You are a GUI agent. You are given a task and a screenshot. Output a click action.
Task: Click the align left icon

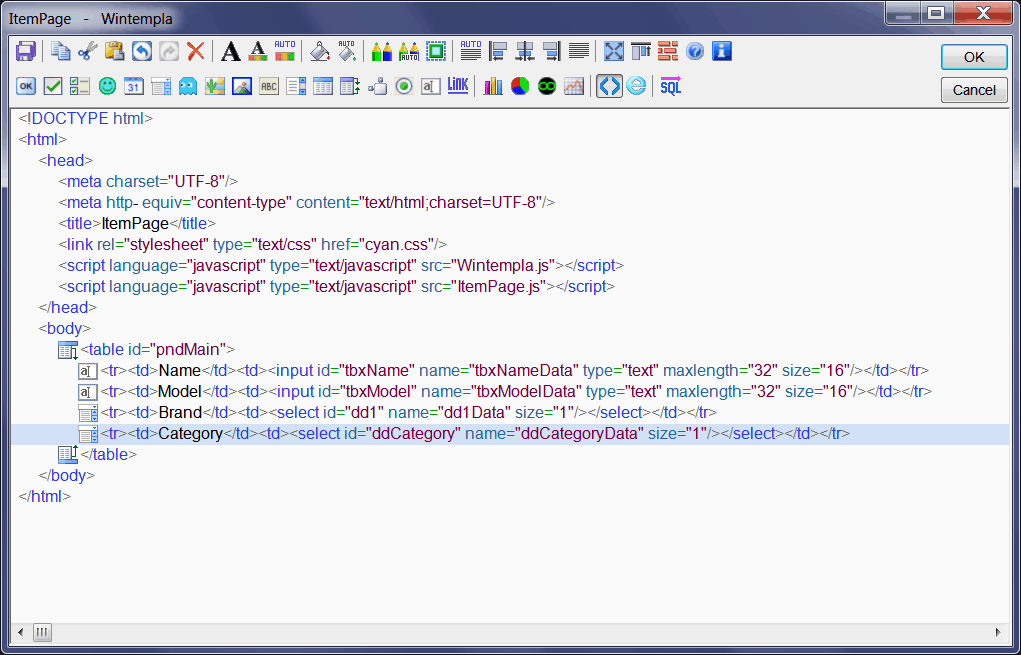(498, 51)
